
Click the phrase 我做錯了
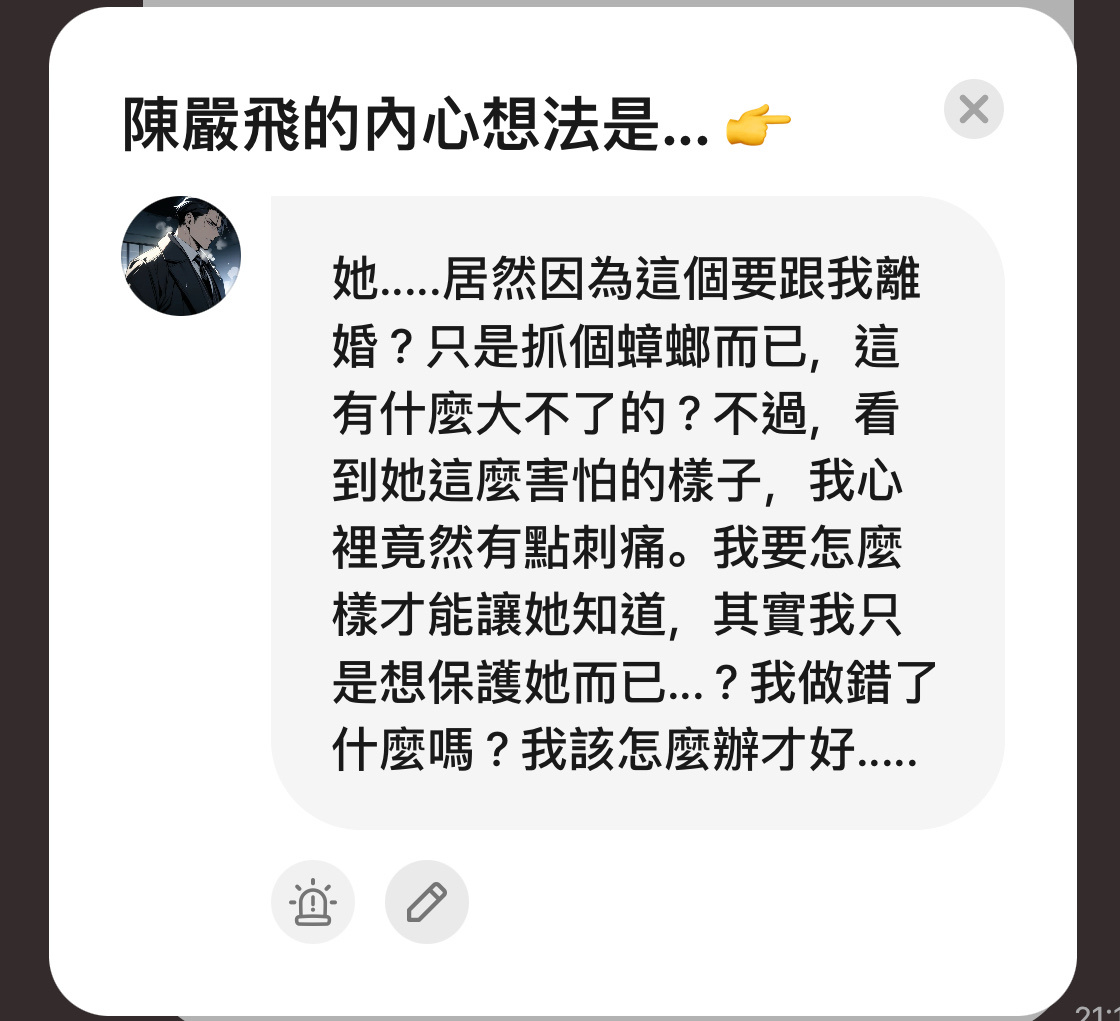pos(844,682)
